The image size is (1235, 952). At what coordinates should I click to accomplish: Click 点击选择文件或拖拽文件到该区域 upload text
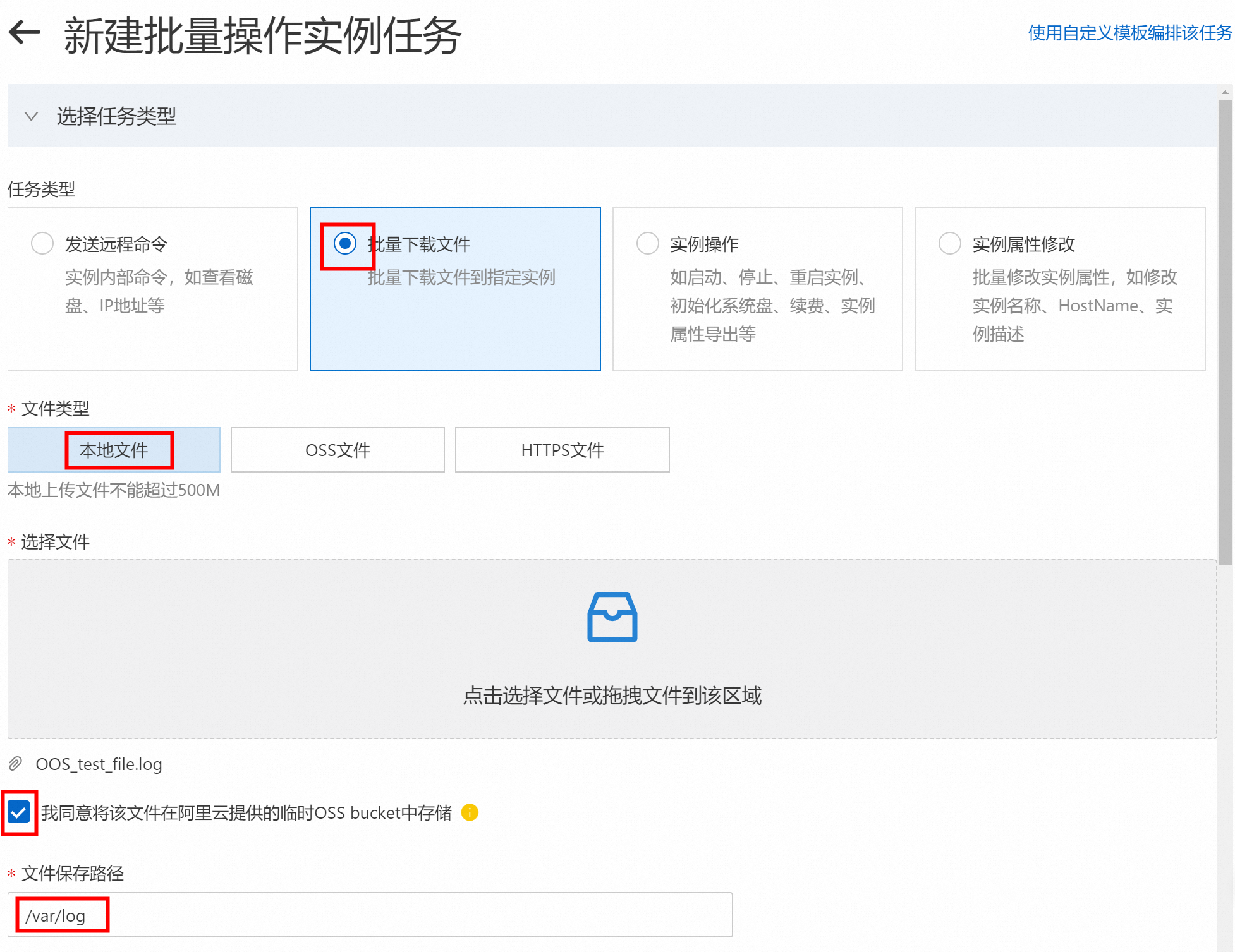pyautogui.click(x=612, y=696)
